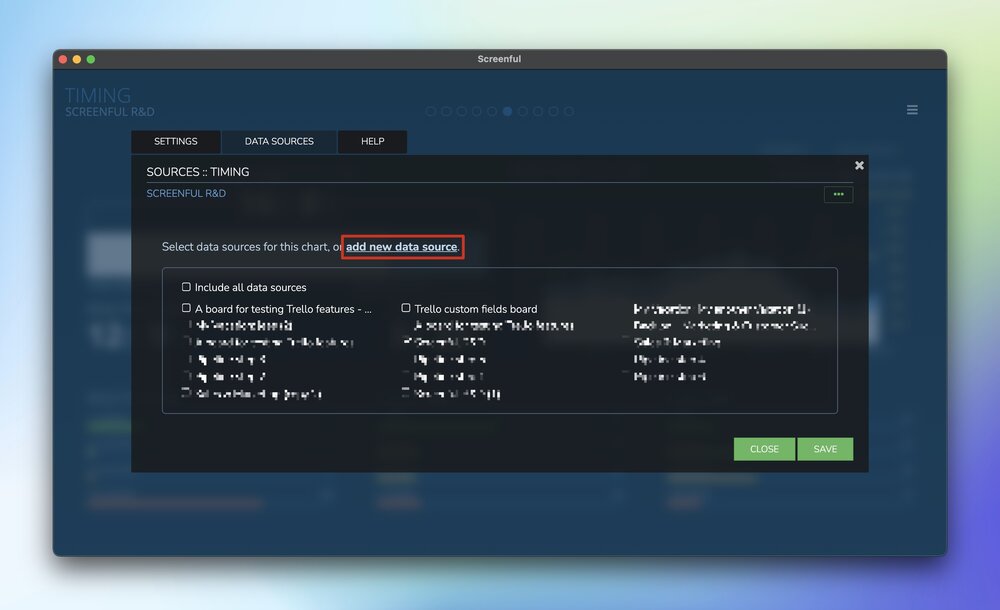Select the TIMING dashboard title
Viewport: 1000px width, 610px height.
pos(98,96)
